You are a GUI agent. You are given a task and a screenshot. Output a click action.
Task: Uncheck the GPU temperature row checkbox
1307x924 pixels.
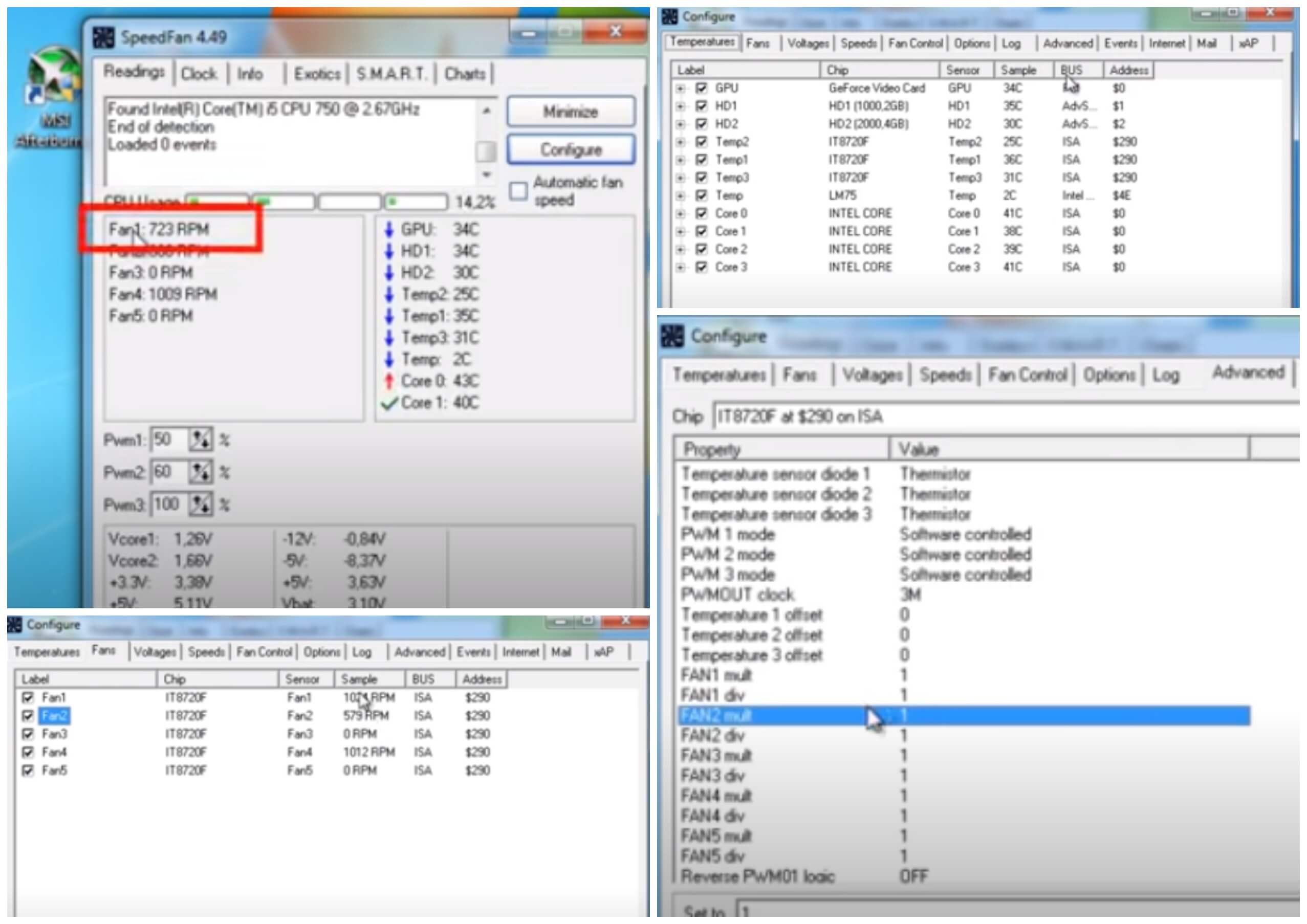(701, 88)
